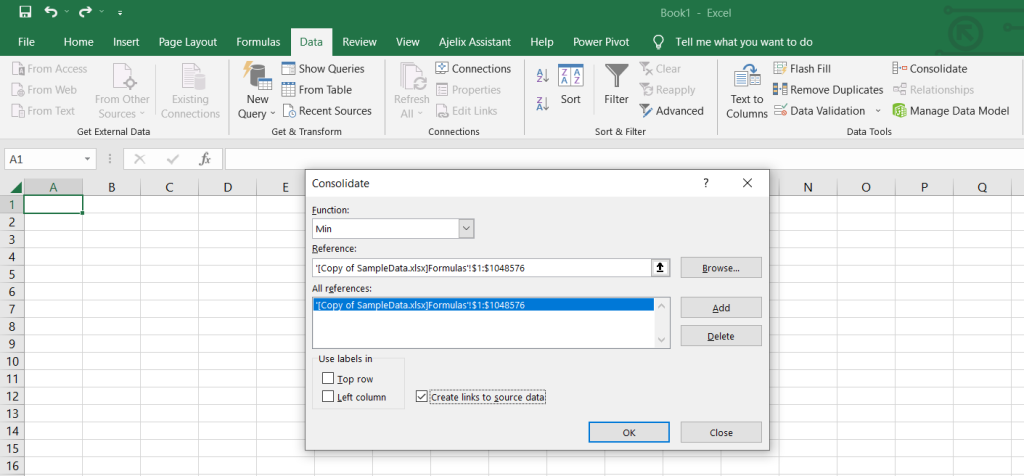
Task: Click the Reference input field
Action: pyautogui.click(x=481, y=268)
